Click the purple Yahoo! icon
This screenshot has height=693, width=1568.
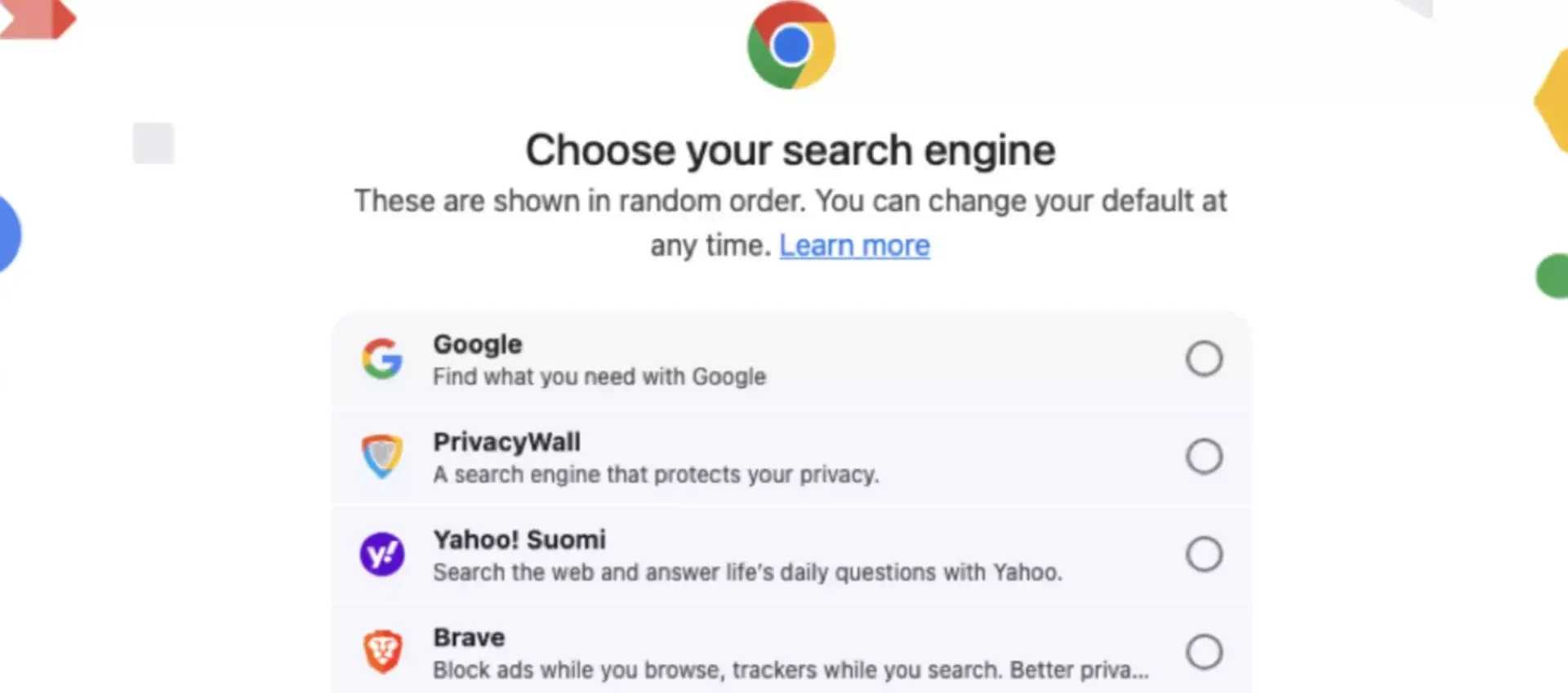coord(381,554)
